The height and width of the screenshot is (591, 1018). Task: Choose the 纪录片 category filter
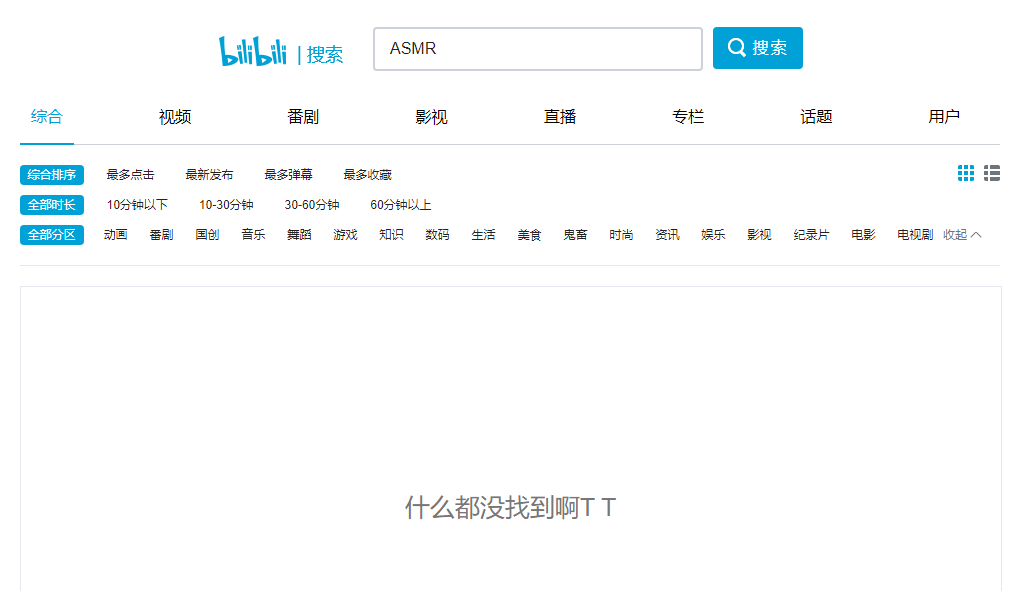(811, 235)
